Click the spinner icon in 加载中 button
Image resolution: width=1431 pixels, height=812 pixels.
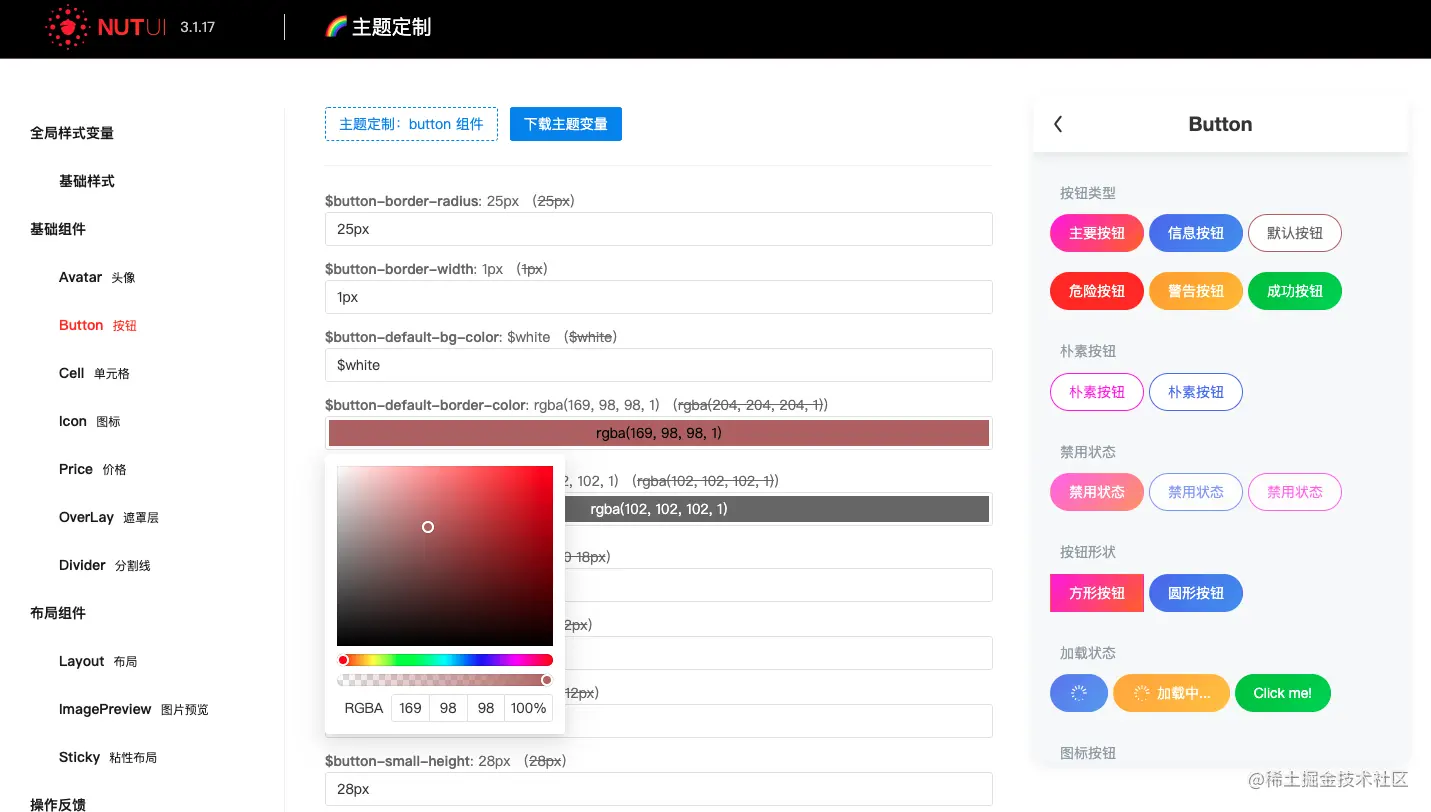click(1140, 693)
